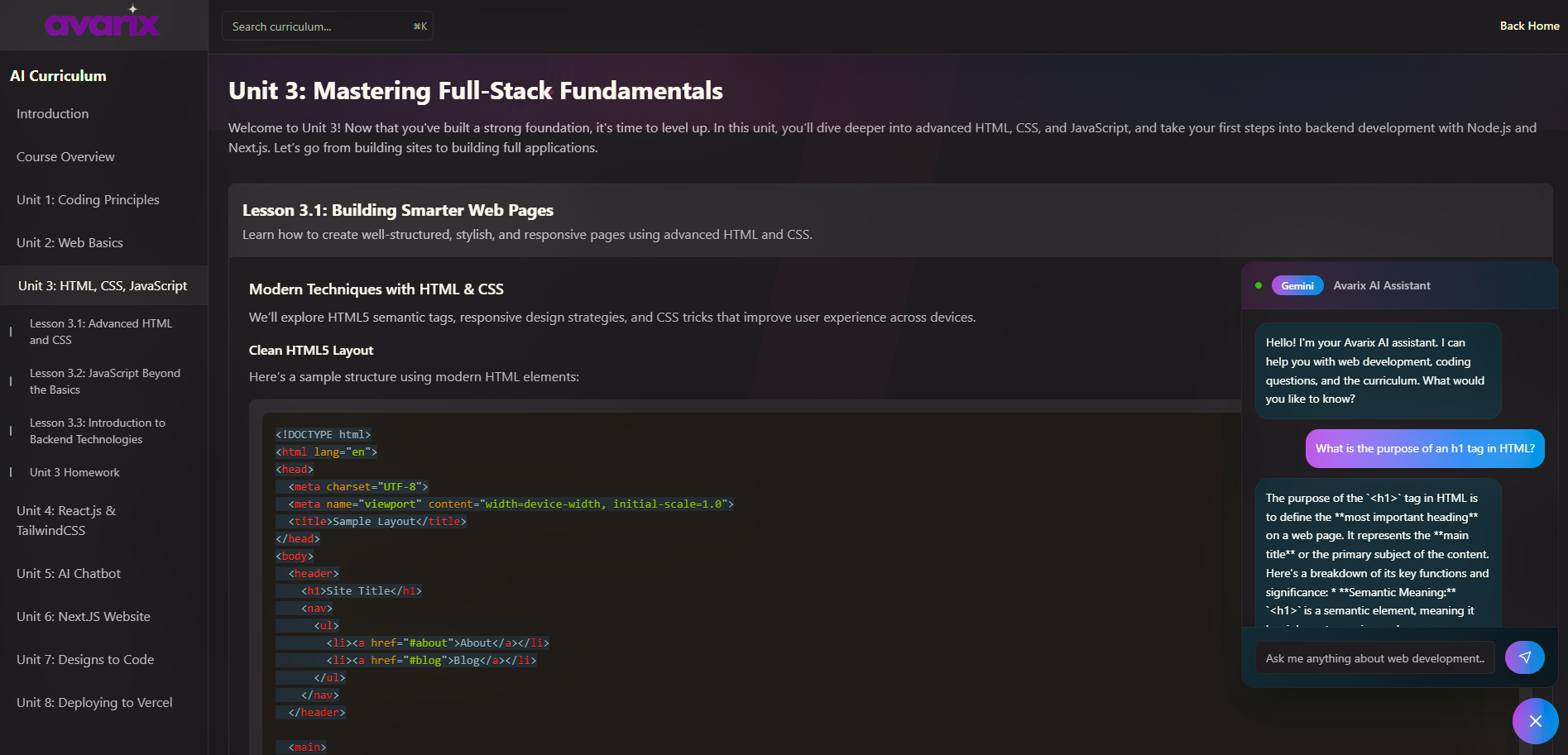This screenshot has height=755, width=1568.
Task: Close the AI assistant using the X icon
Action: pos(1535,720)
